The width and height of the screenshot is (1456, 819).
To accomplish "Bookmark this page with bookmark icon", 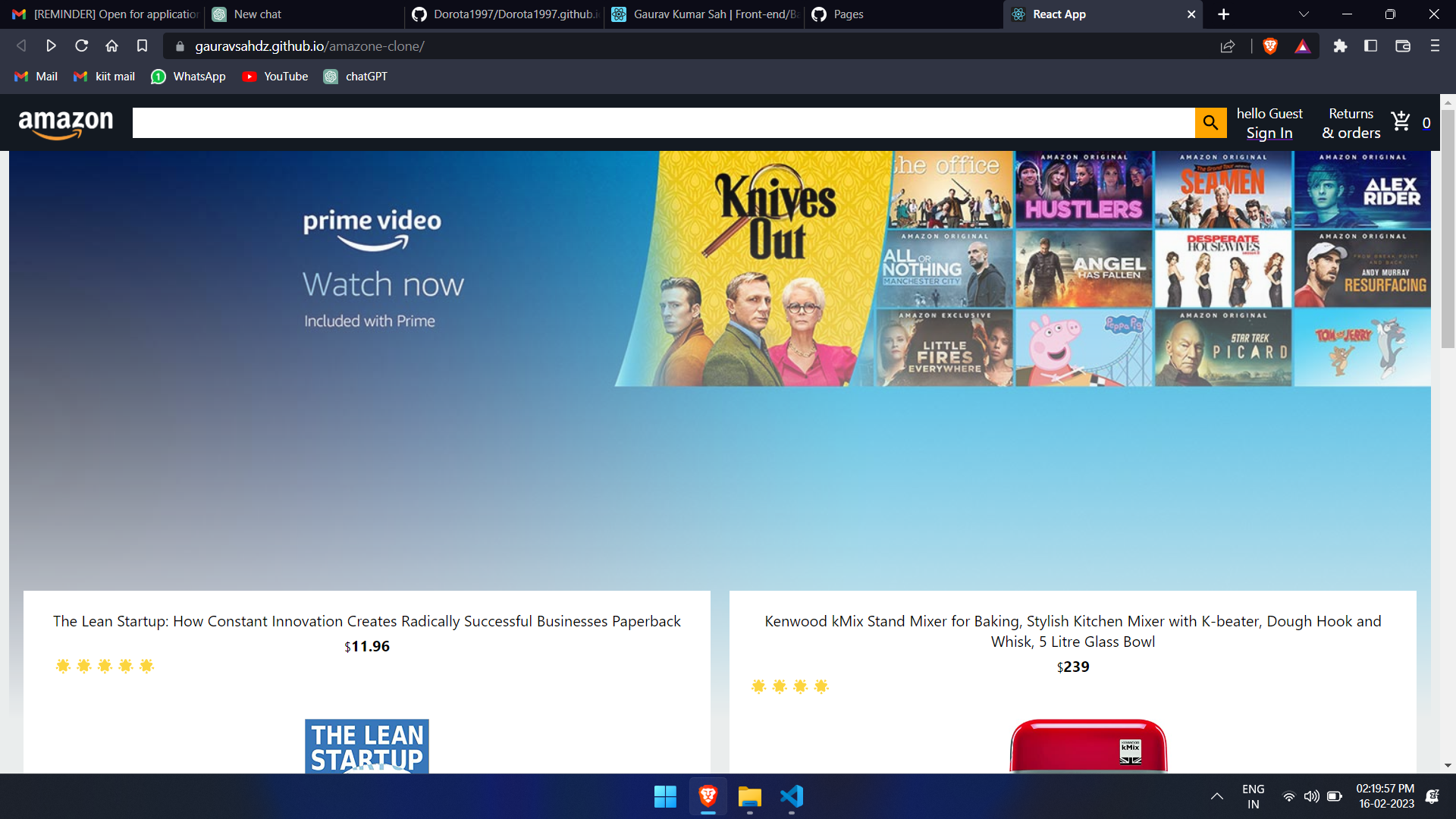I will point(142,46).
